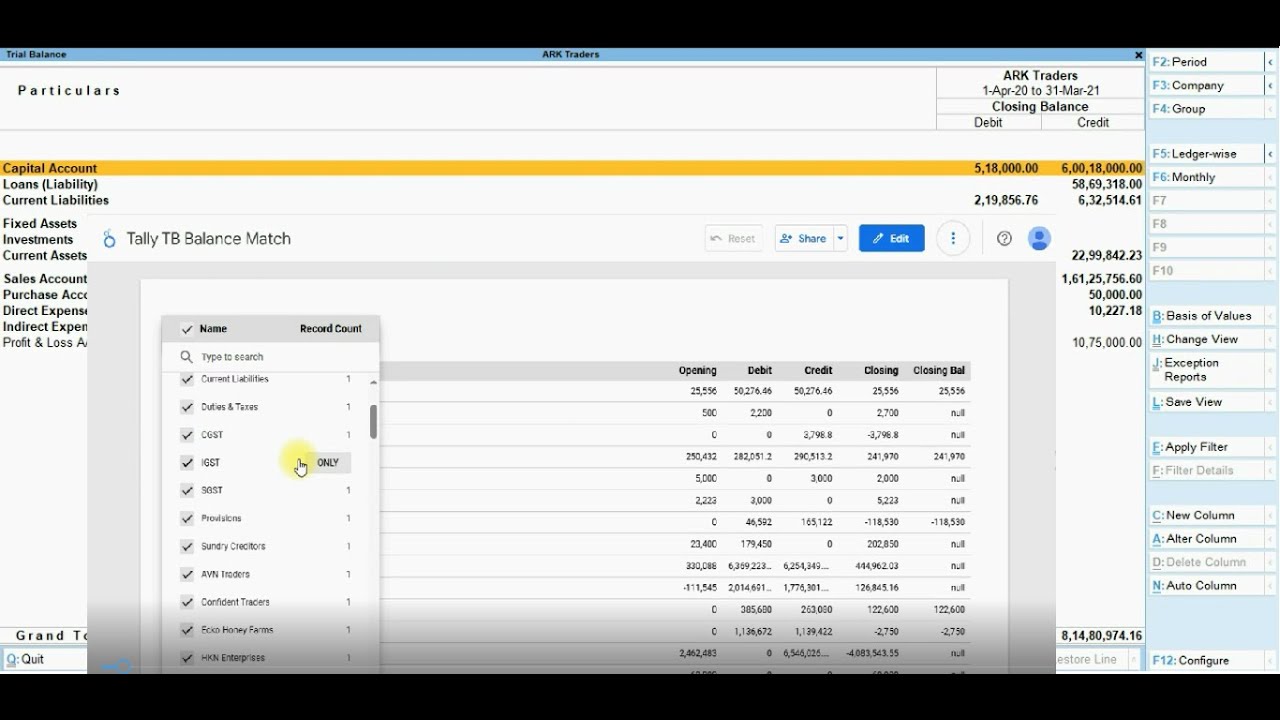Click Grand Total credit 8,14,80,974.16
Image resolution: width=1280 pixels, height=720 pixels.
(x=1101, y=636)
